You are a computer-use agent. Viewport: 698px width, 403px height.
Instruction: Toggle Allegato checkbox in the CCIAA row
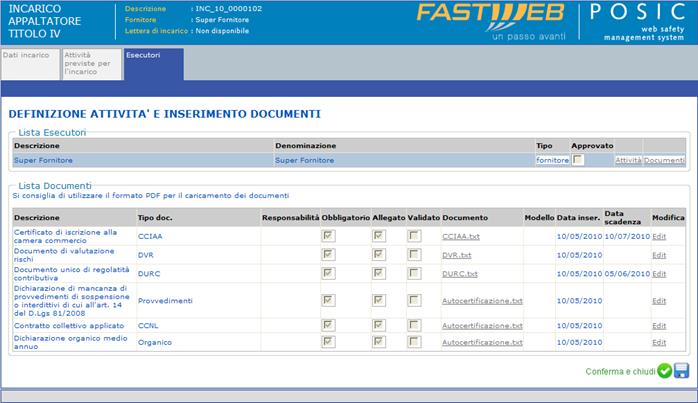click(x=379, y=236)
